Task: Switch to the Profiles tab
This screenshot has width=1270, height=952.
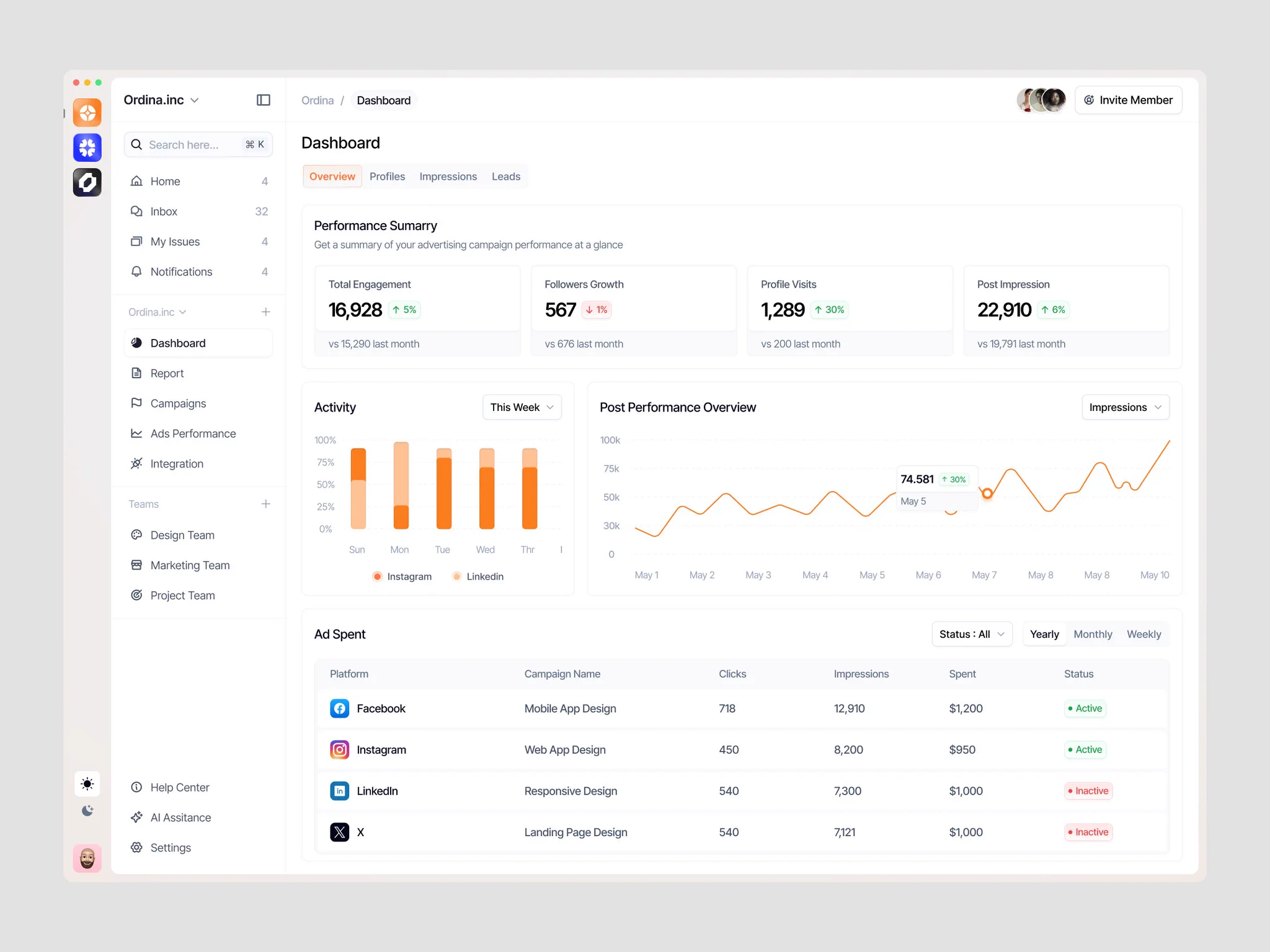Action: point(387,176)
